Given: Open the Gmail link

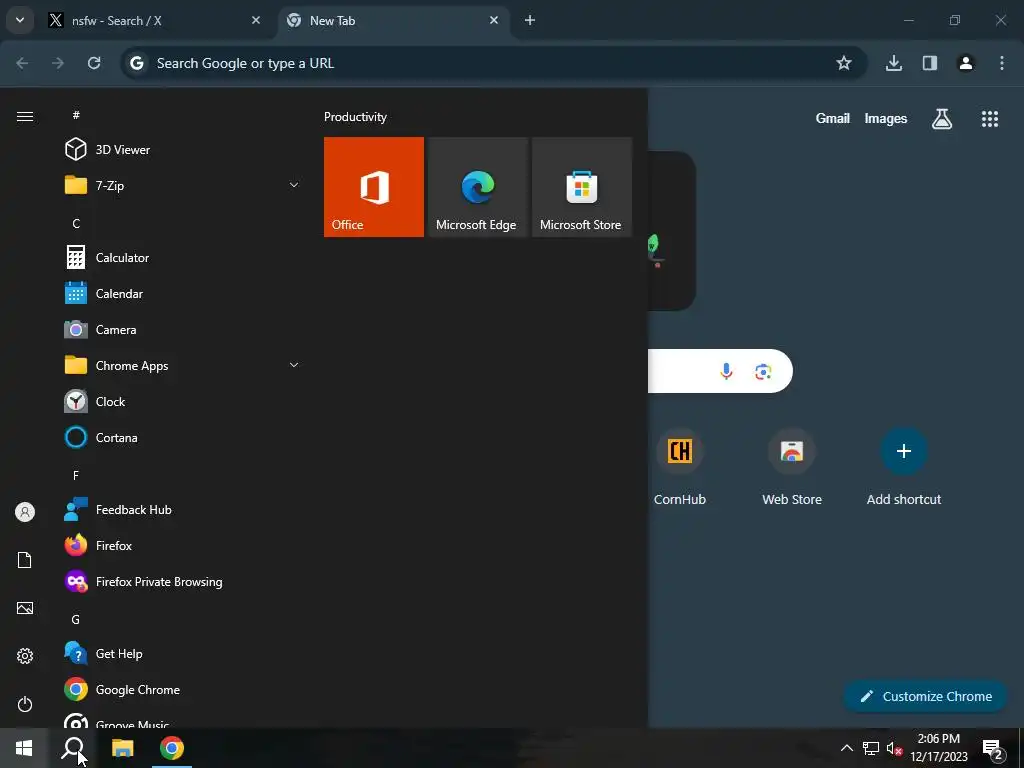Looking at the screenshot, I should point(833,118).
